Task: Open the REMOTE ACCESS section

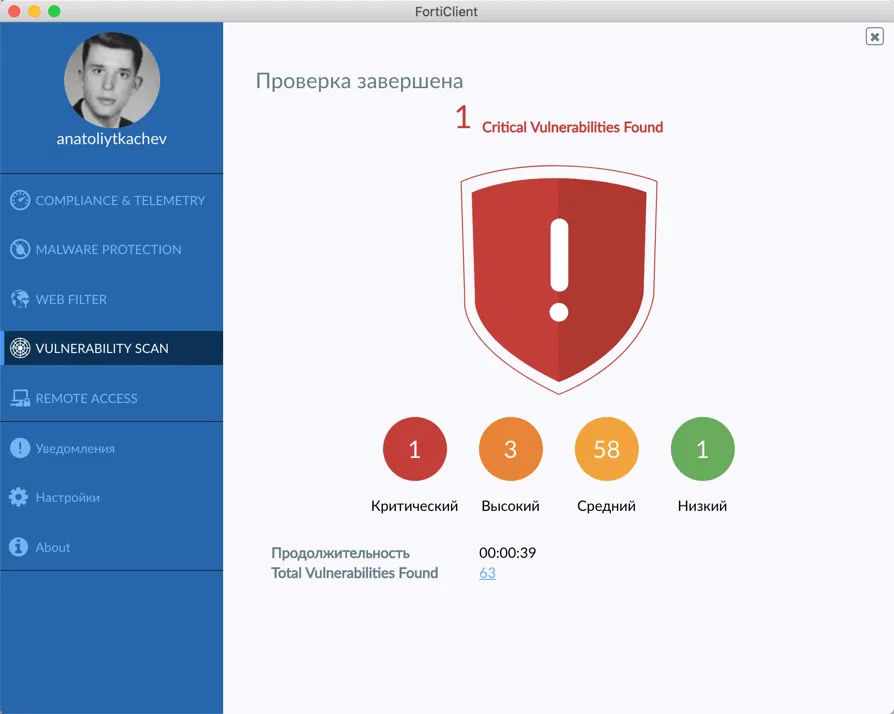Action: click(x=111, y=398)
